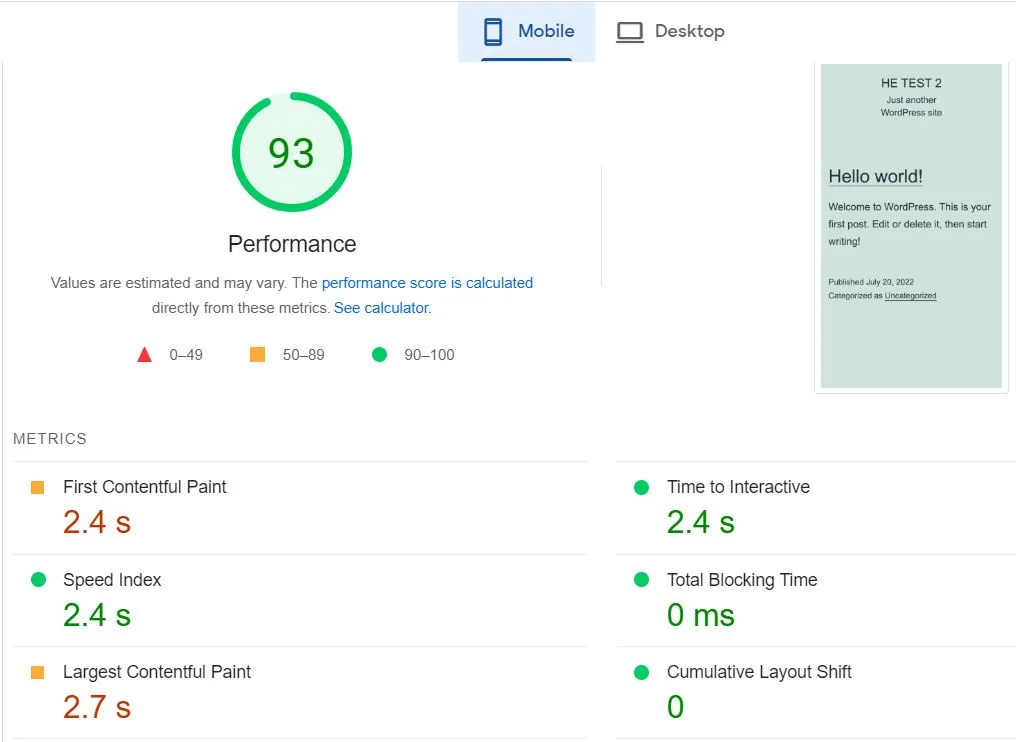Click the green circle beside Speed Index
The image size is (1016, 742).
[38, 579]
